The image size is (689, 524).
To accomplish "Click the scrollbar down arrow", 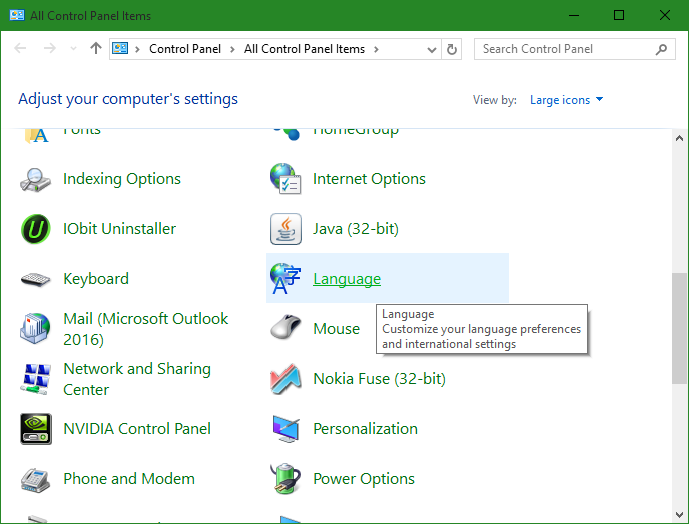I will click(679, 515).
